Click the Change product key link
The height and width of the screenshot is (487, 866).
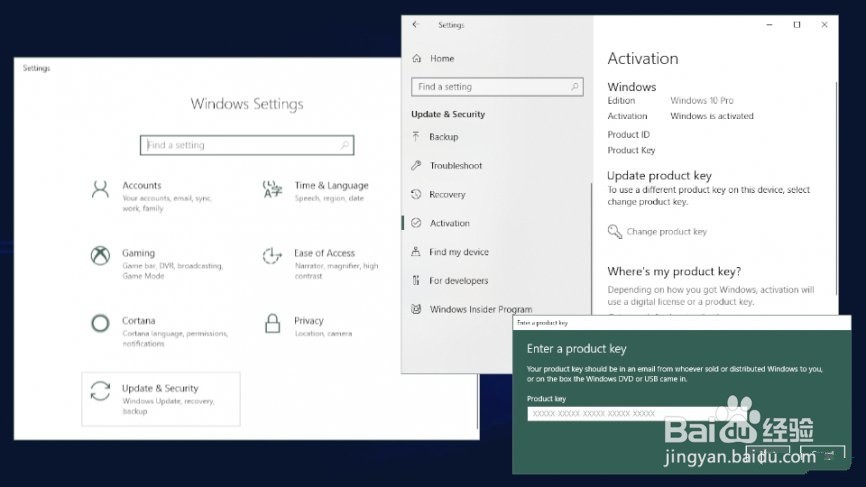point(666,231)
